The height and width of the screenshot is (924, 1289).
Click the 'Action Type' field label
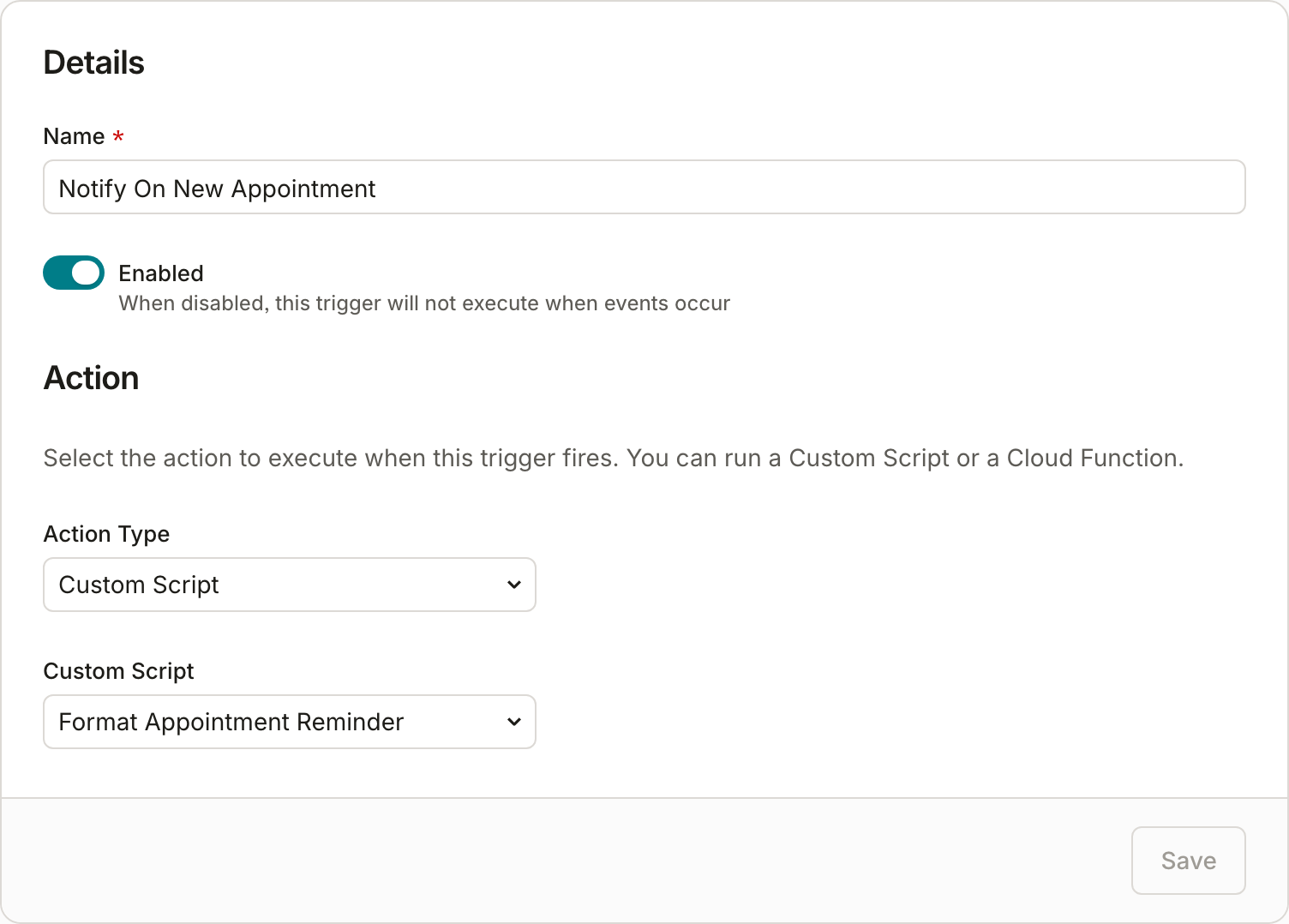click(x=107, y=534)
